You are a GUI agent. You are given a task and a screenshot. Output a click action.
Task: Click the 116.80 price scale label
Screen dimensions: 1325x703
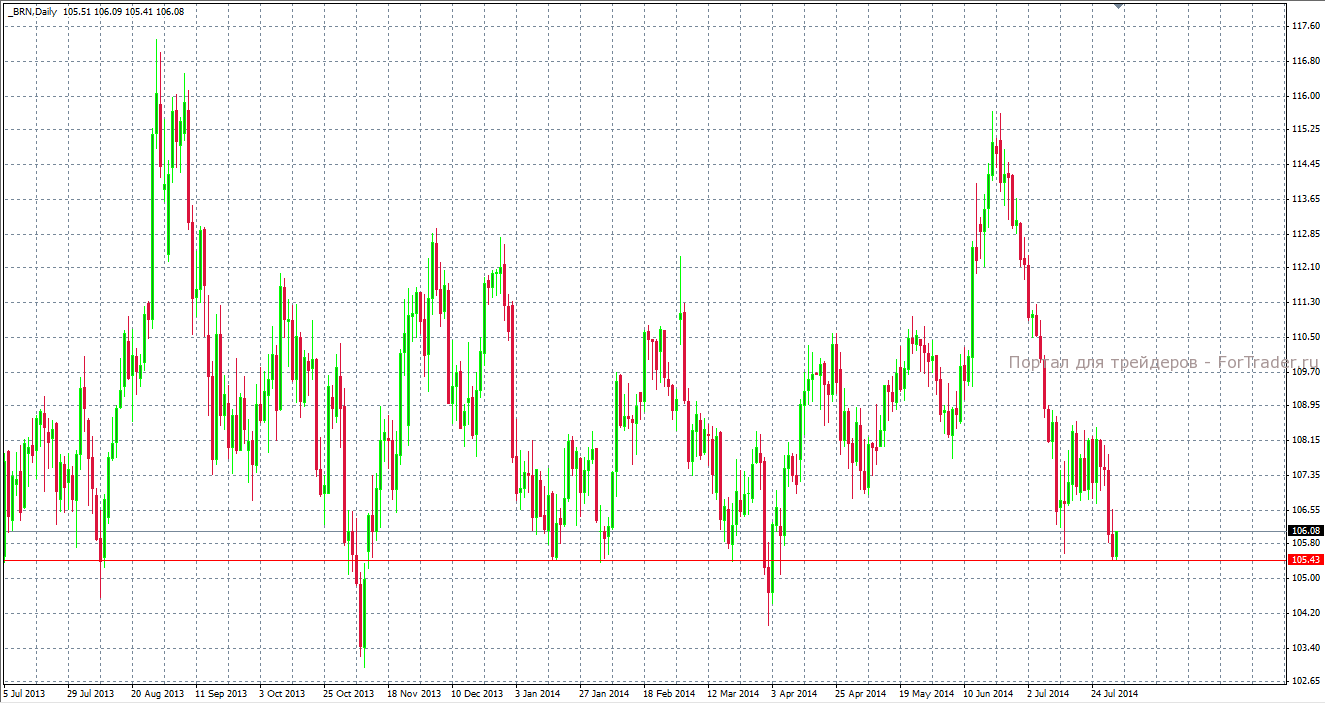tap(1305, 61)
